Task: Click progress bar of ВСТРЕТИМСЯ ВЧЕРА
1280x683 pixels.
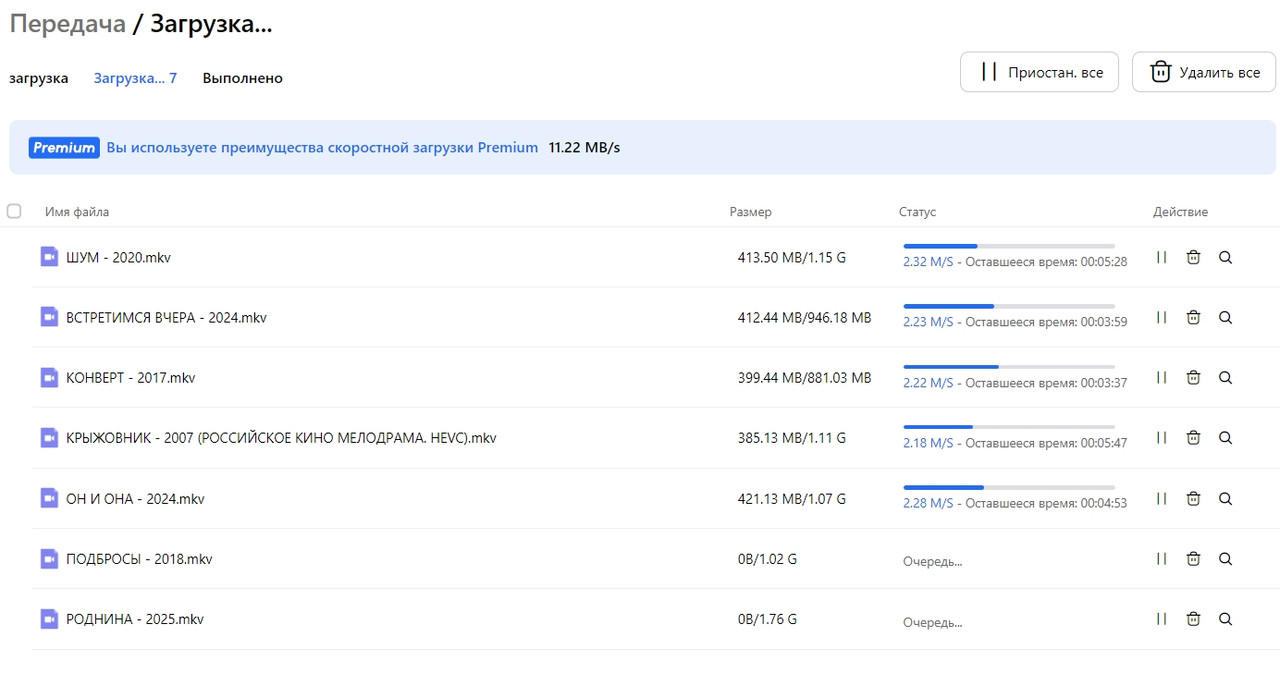Action: click(1009, 306)
